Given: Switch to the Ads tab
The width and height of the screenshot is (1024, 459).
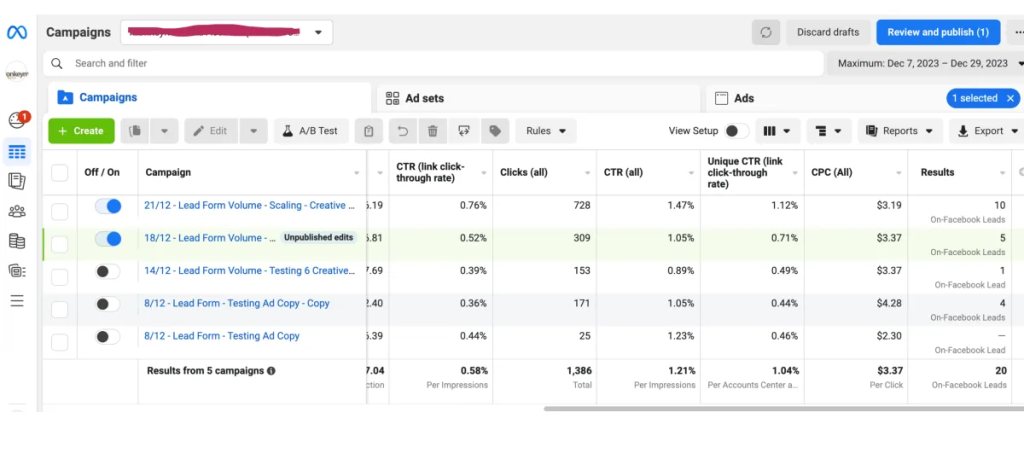Looking at the screenshot, I should tap(744, 98).
